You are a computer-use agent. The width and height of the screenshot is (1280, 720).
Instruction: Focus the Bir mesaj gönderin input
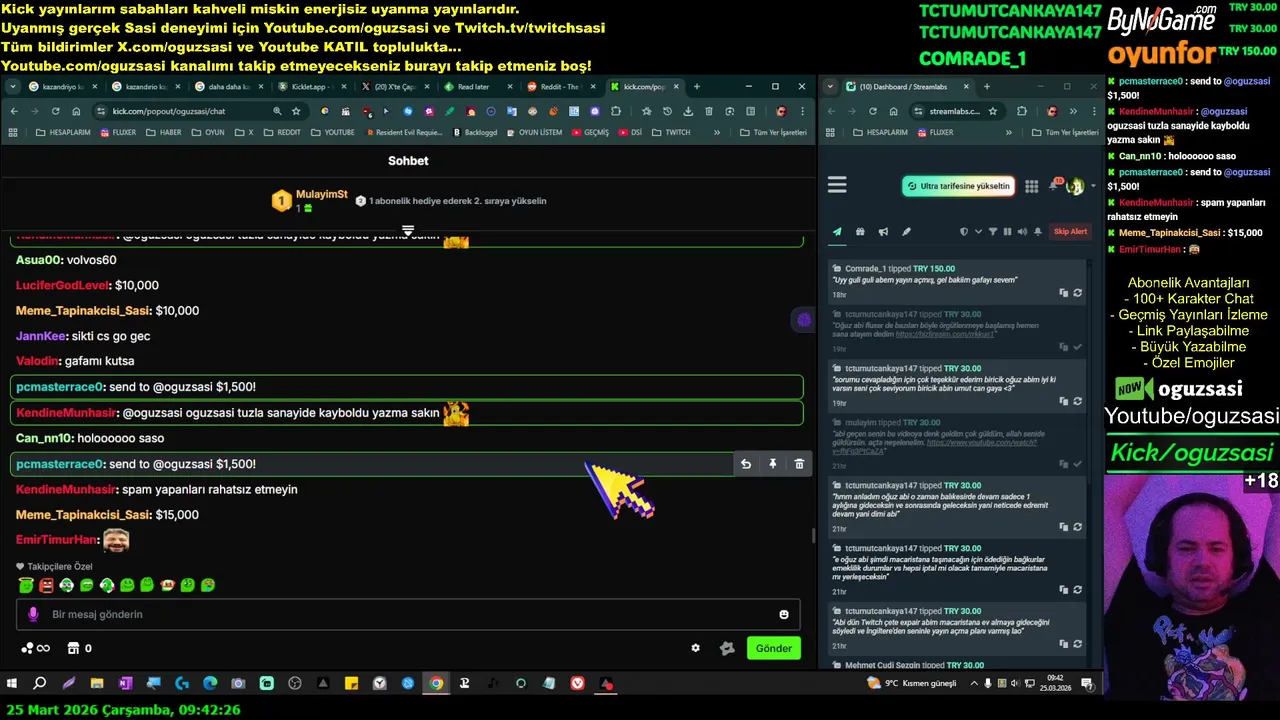(410, 614)
